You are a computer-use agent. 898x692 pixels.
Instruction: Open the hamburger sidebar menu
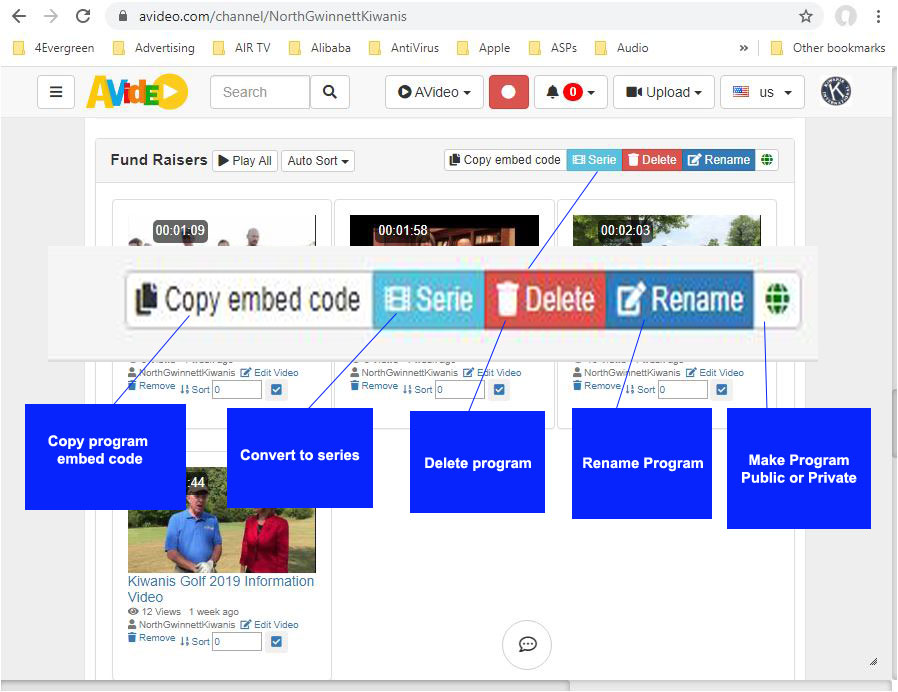pyautogui.click(x=56, y=92)
